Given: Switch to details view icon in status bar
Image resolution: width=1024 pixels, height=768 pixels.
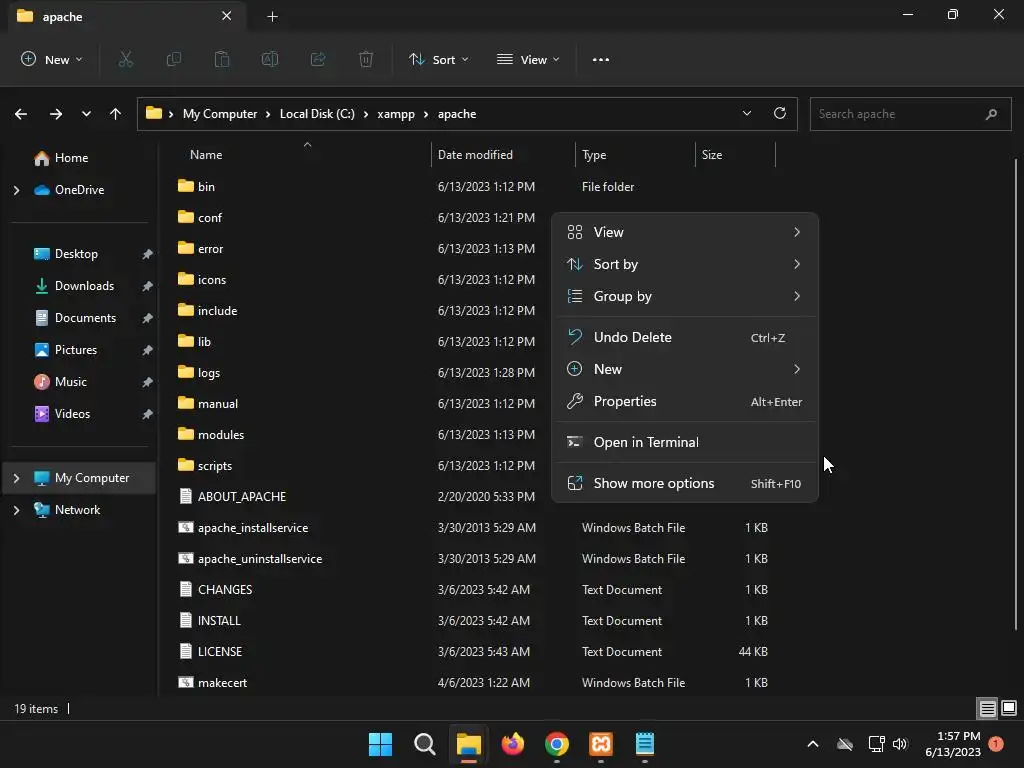Looking at the screenshot, I should pyautogui.click(x=987, y=708).
